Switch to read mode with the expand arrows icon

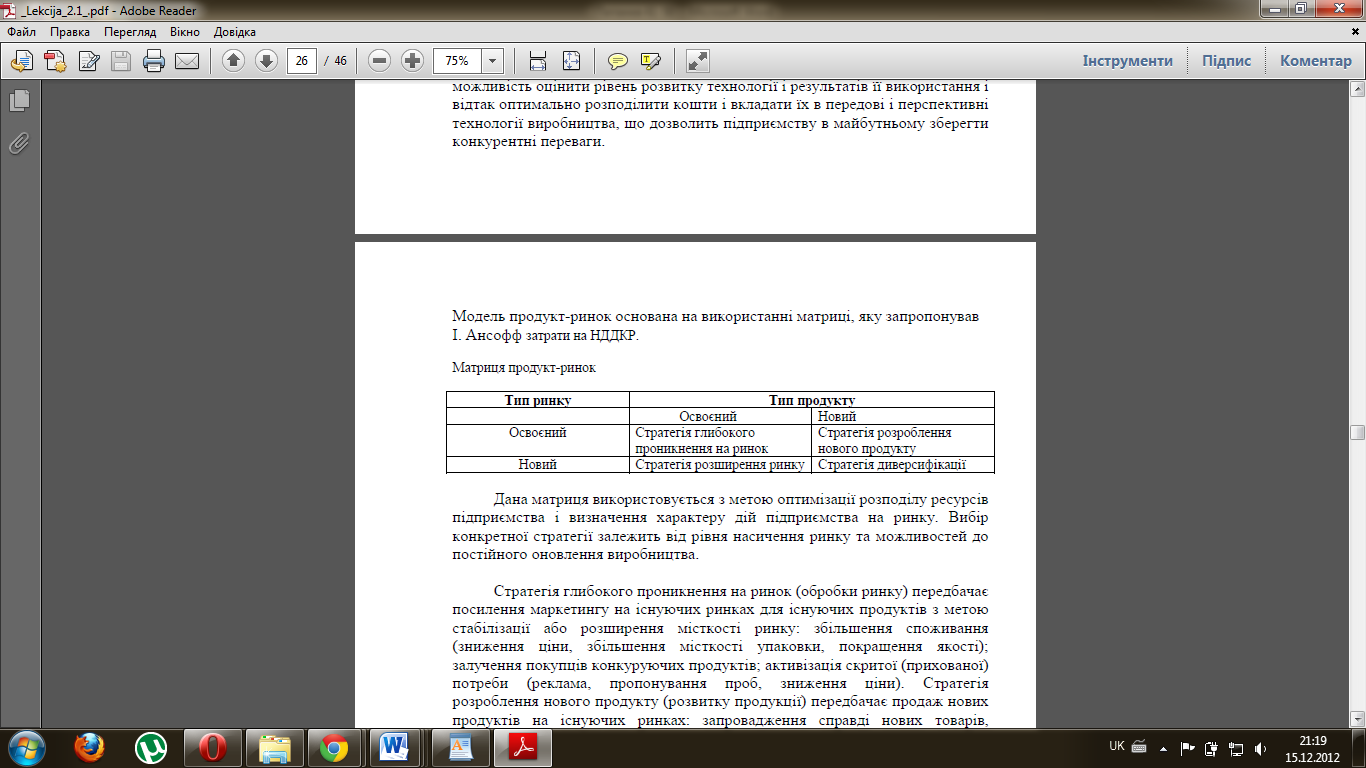click(698, 61)
